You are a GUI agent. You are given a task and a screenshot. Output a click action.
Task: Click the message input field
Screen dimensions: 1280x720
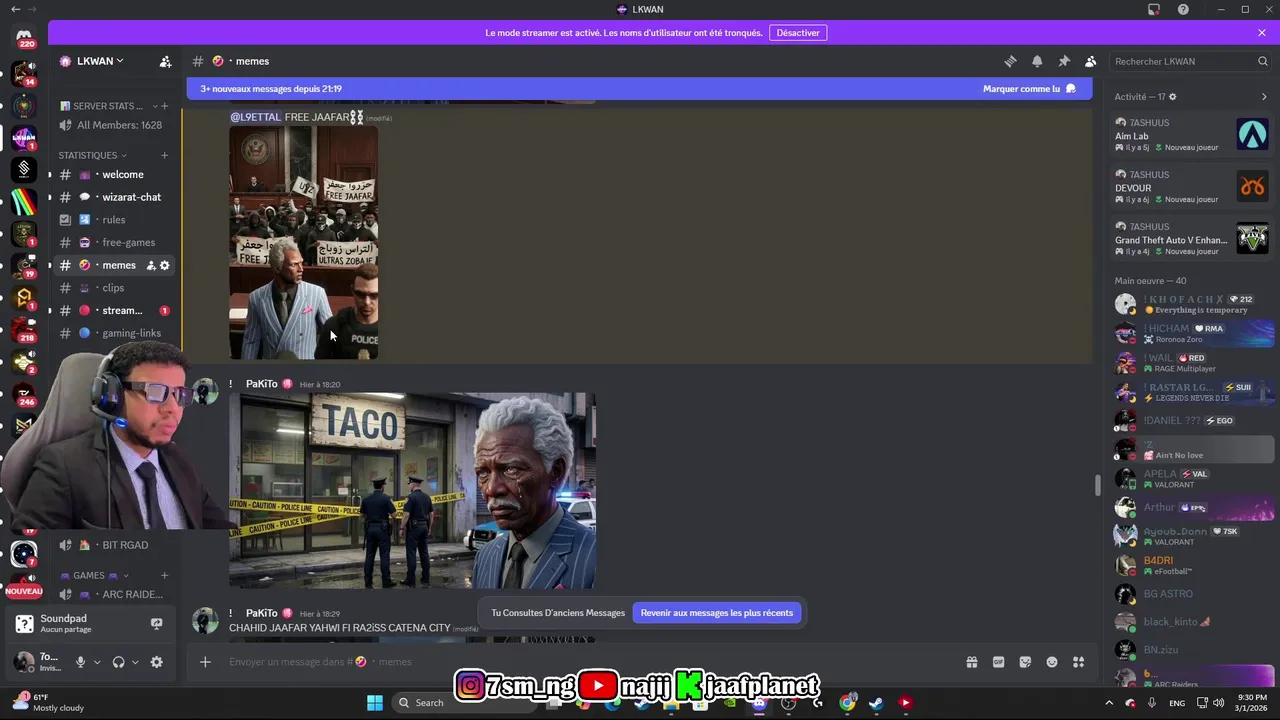(590, 662)
